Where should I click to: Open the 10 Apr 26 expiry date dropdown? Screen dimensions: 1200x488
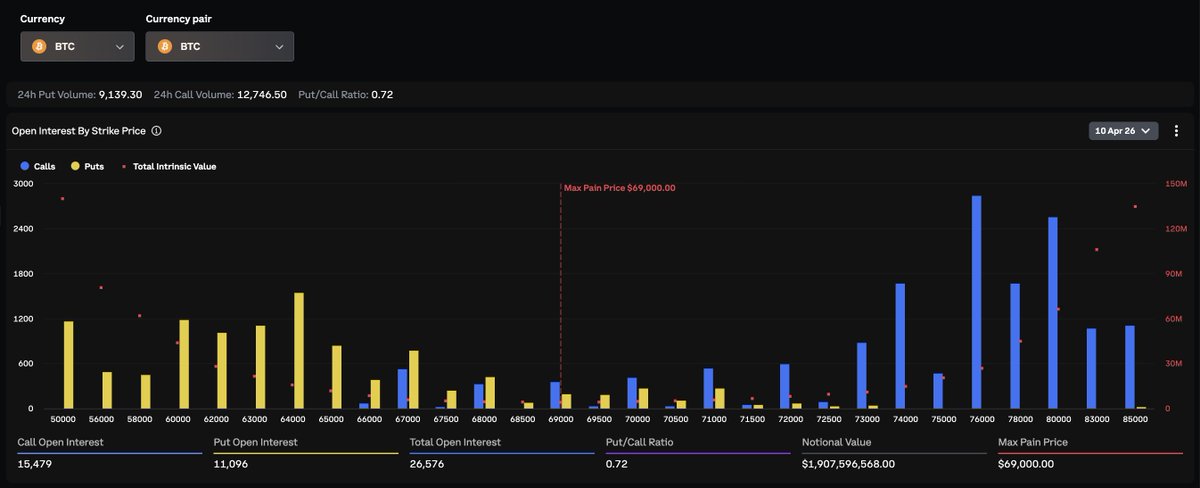pyautogui.click(x=1123, y=131)
